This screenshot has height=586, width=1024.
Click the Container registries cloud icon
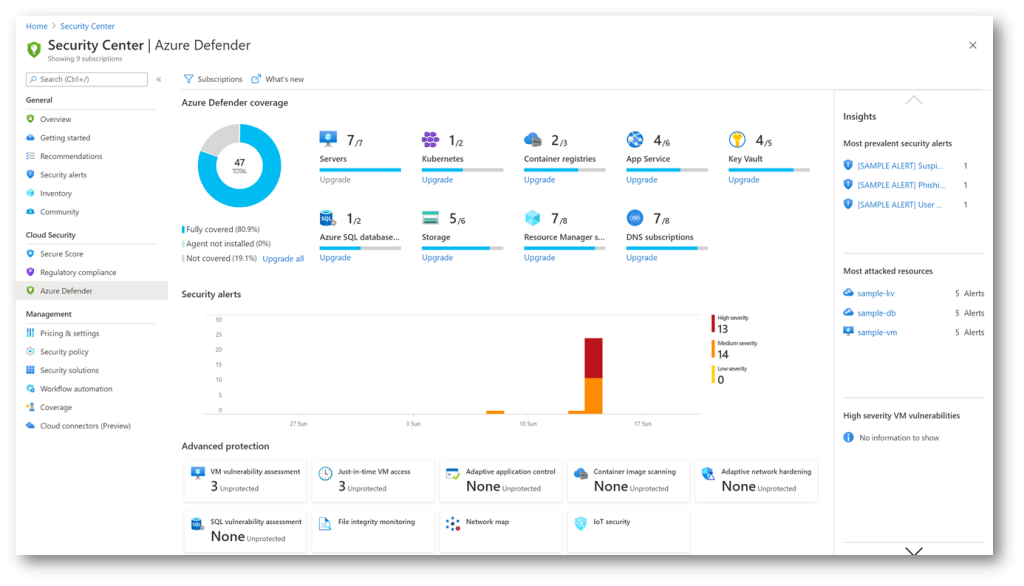[x=533, y=139]
